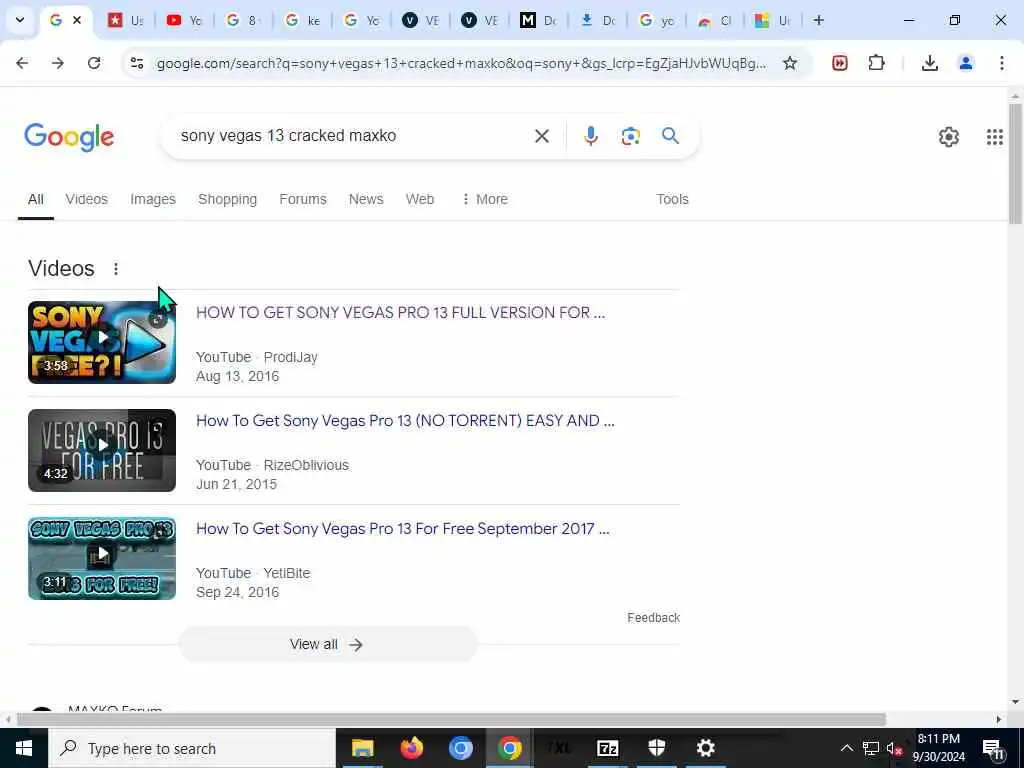The height and width of the screenshot is (768, 1024).
Task: Go forward to next page
Action: [58, 63]
